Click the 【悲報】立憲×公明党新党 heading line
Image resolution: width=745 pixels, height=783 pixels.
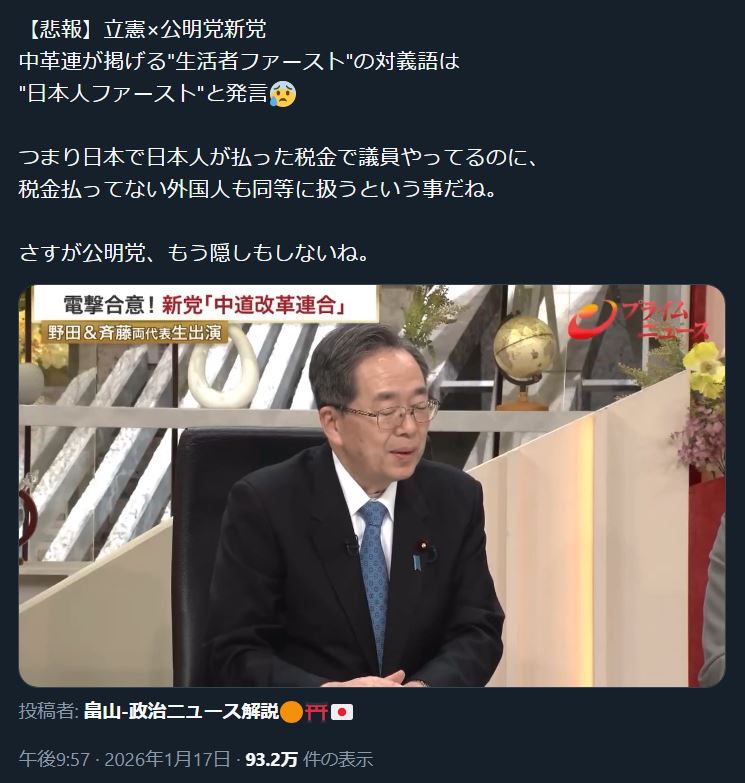tap(143, 29)
